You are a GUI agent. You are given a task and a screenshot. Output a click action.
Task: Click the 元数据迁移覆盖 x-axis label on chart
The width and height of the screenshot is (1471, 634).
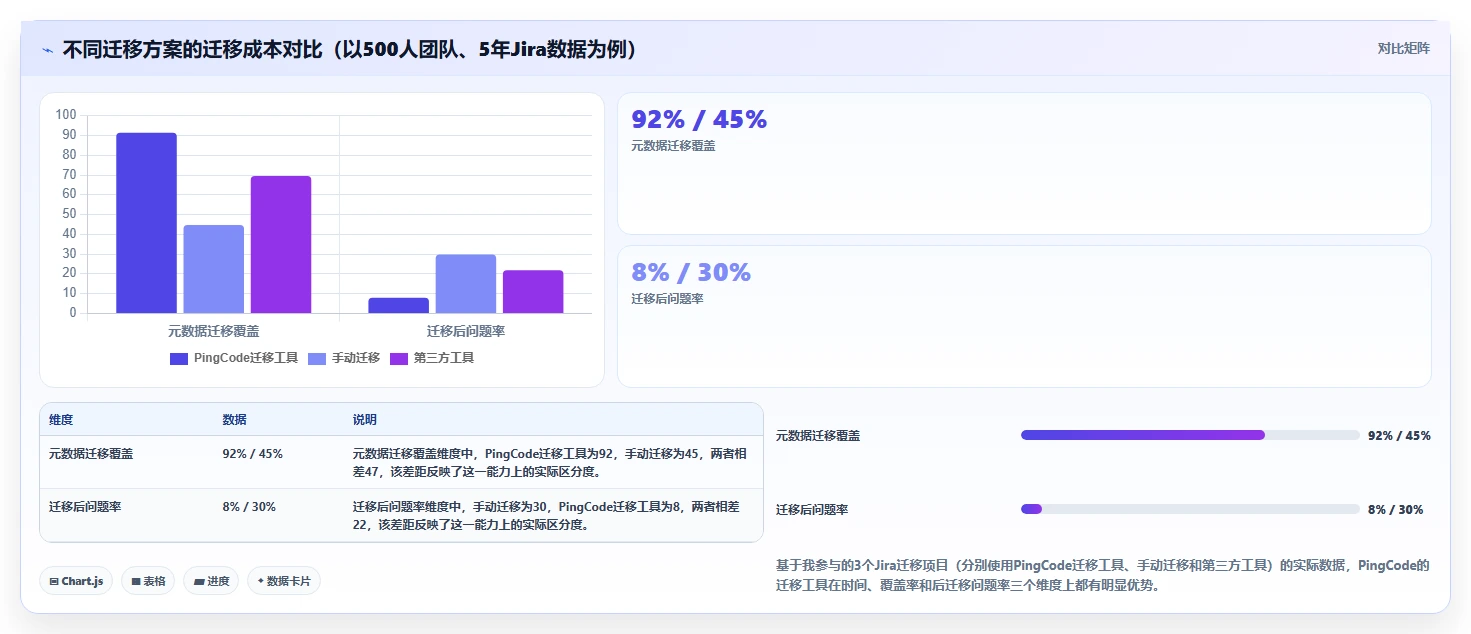(213, 331)
